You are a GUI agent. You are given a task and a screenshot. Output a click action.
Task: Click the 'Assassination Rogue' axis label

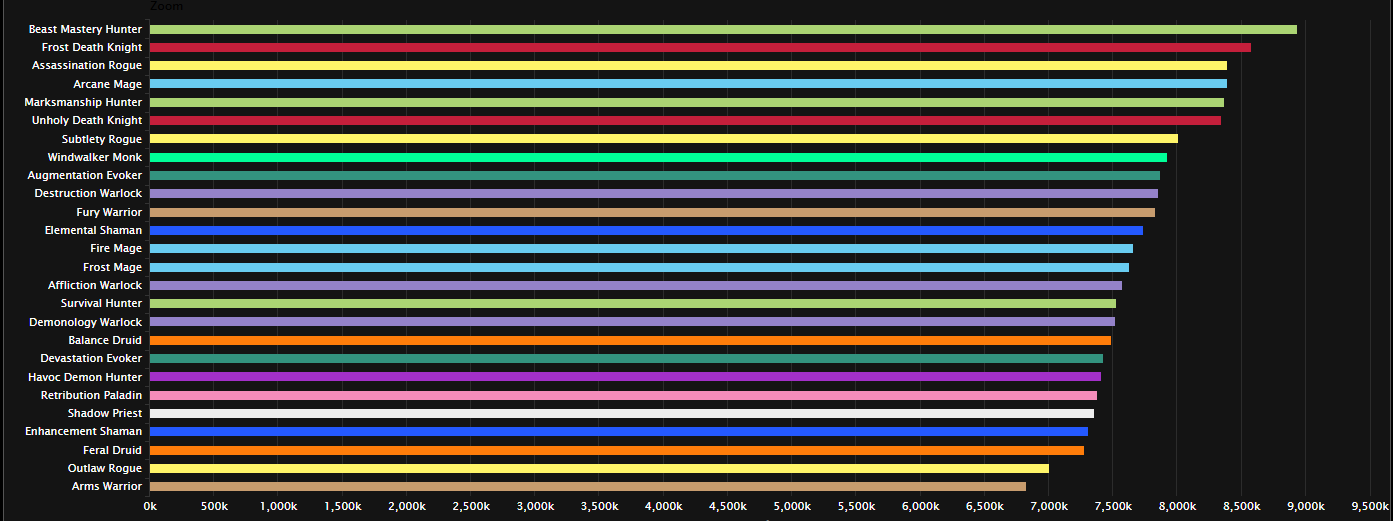pyautogui.click(x=87, y=65)
